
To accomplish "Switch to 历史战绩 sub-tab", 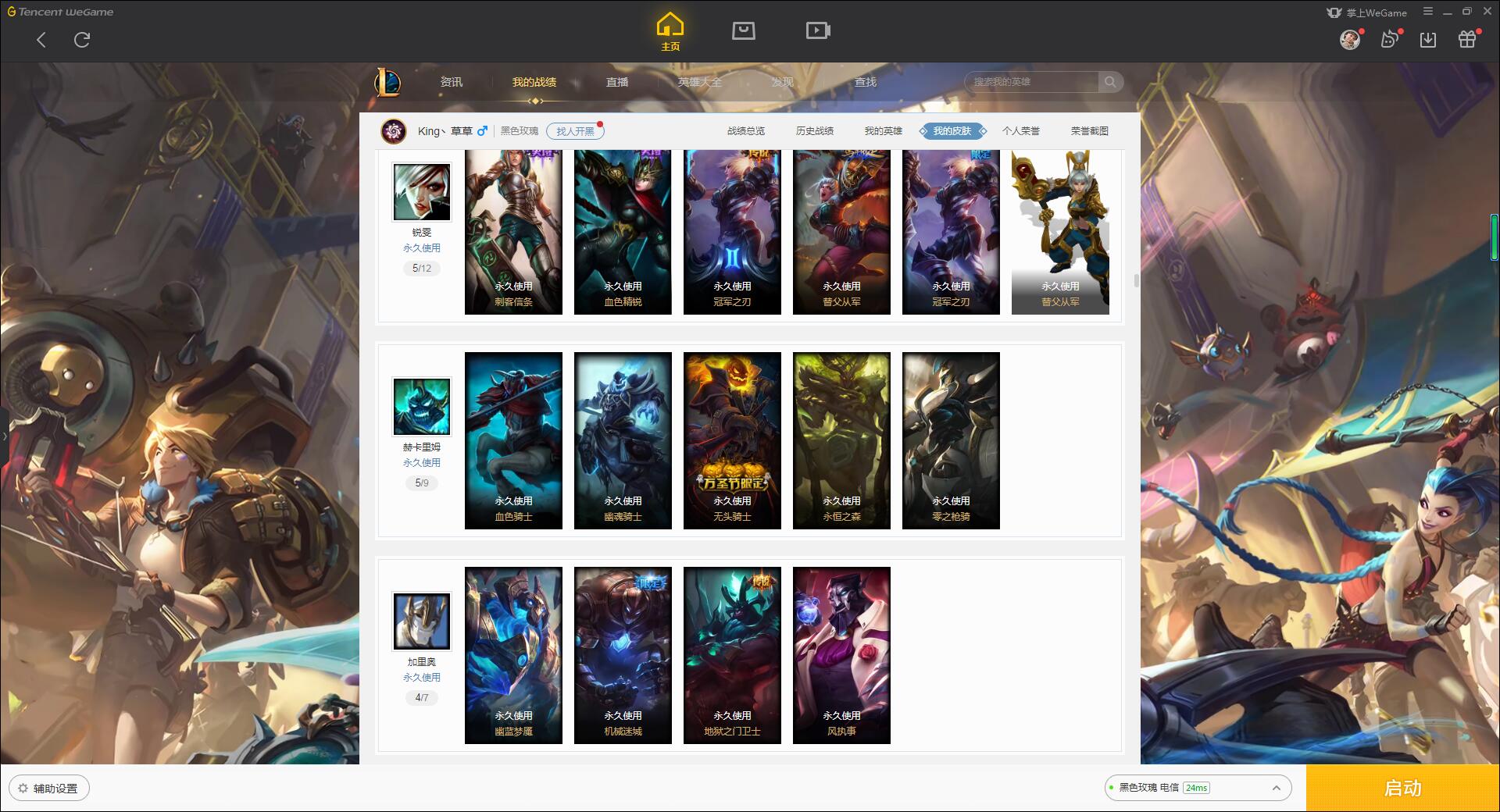I will tap(815, 131).
